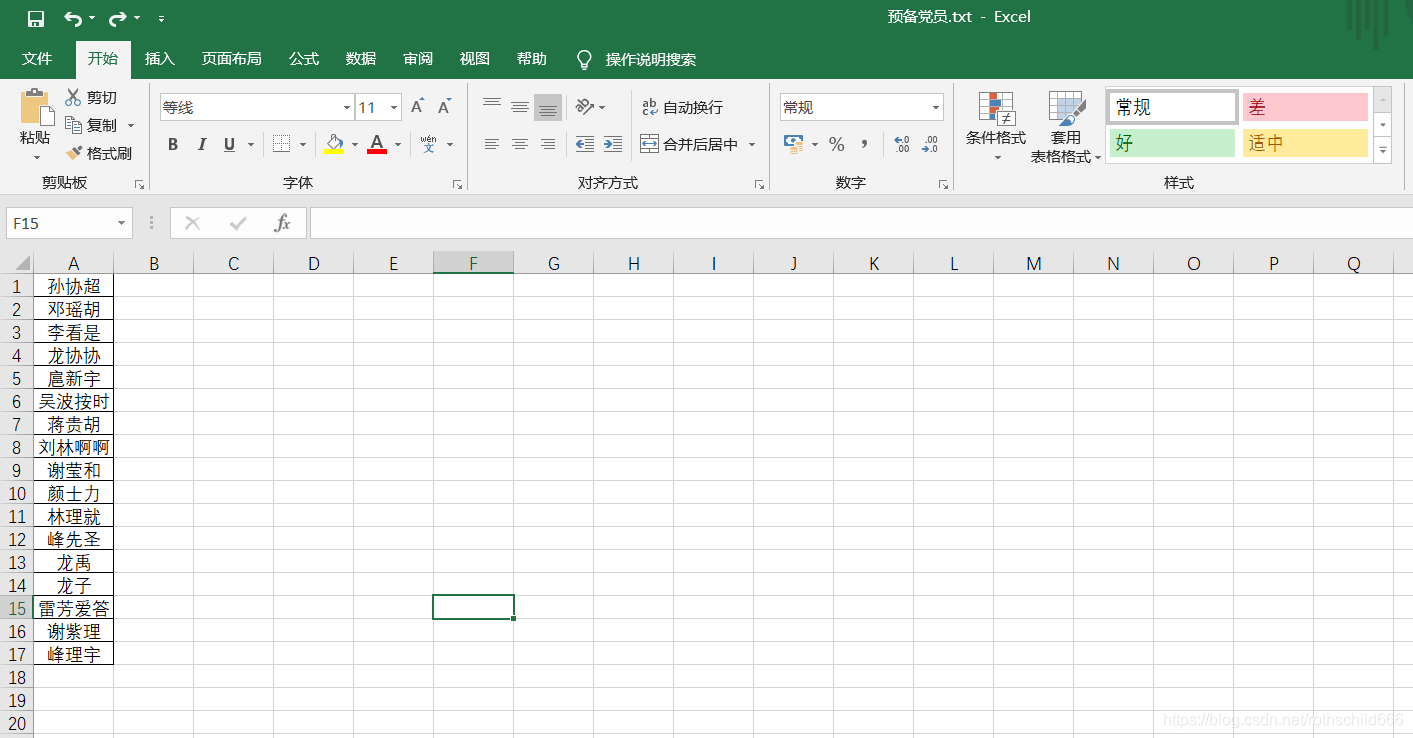Increase font size with the larger A
The image size is (1413, 738).
[417, 107]
